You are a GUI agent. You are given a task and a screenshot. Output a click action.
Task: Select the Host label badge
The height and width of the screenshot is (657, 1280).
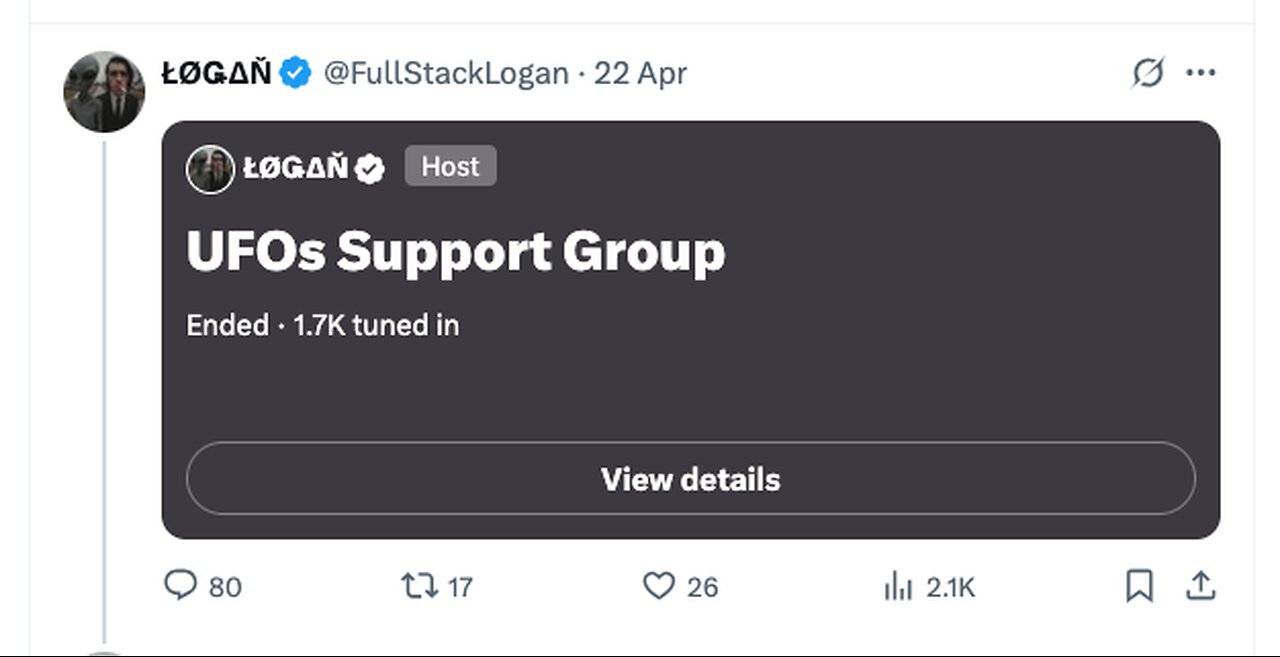[x=450, y=167]
